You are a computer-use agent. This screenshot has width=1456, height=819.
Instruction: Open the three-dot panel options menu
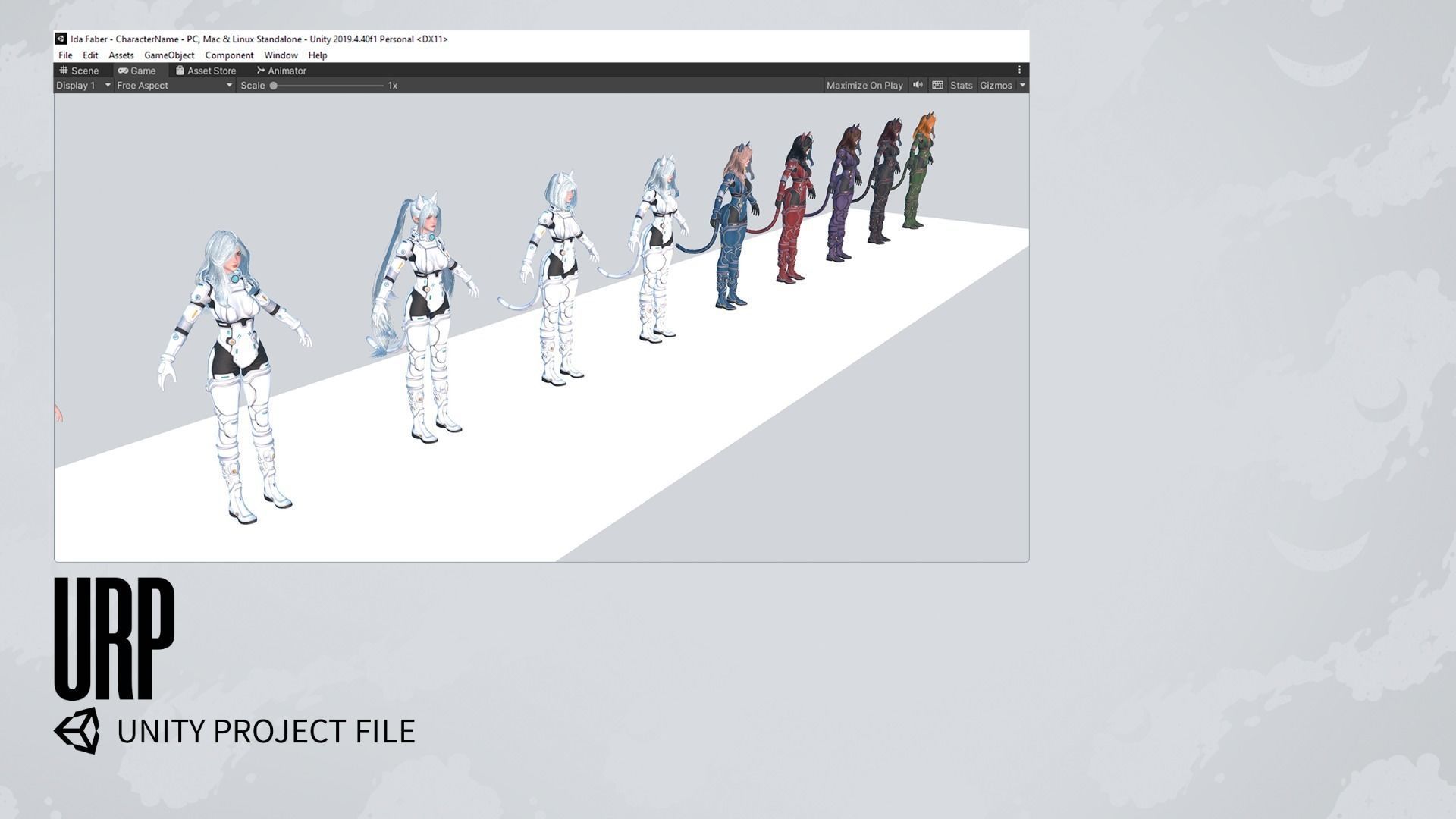click(1019, 70)
